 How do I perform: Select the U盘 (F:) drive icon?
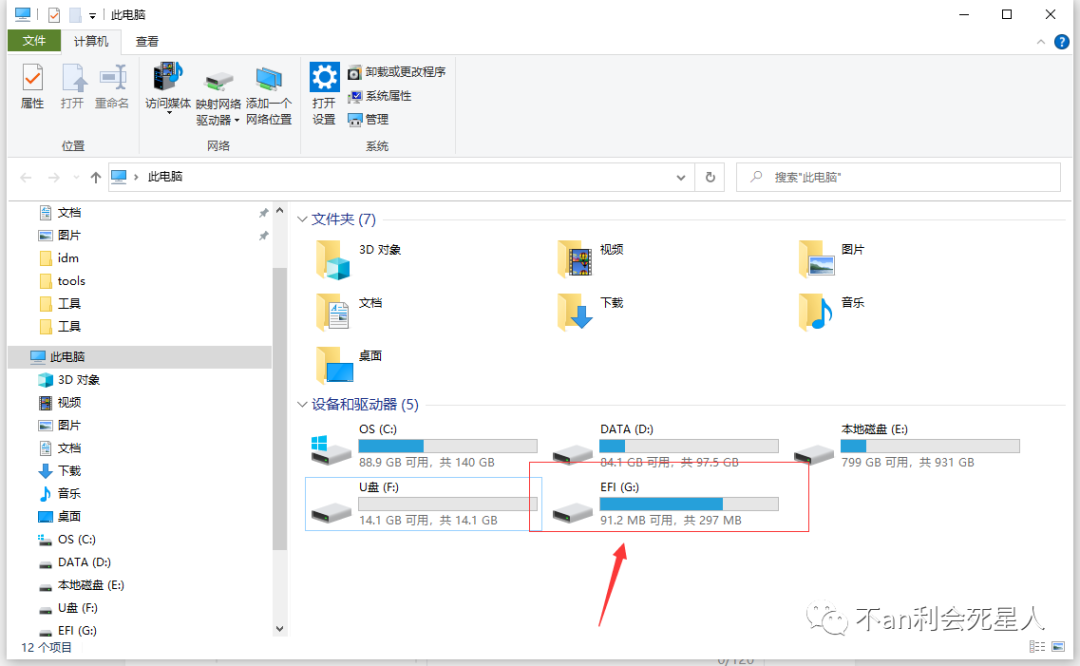tap(331, 512)
